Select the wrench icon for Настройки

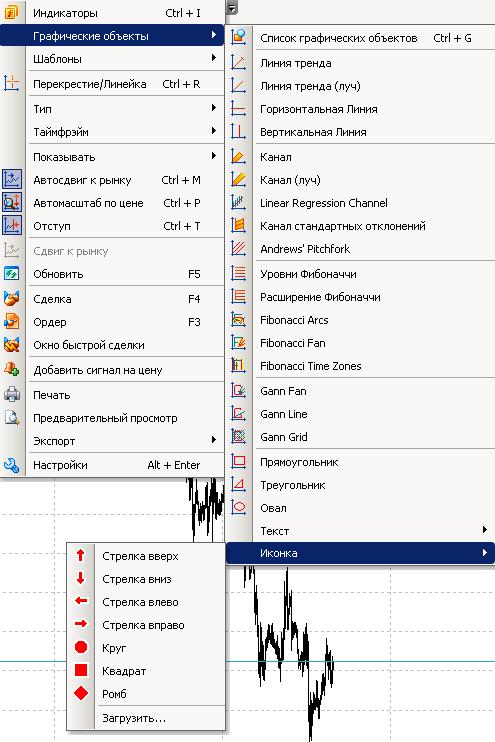12,465
